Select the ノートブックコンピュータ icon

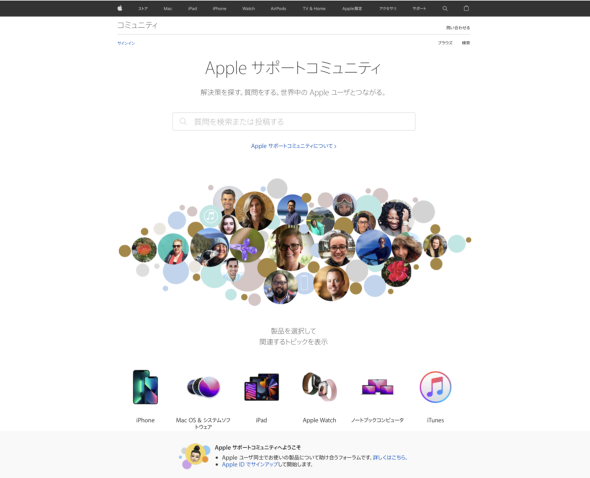pyautogui.click(x=377, y=387)
